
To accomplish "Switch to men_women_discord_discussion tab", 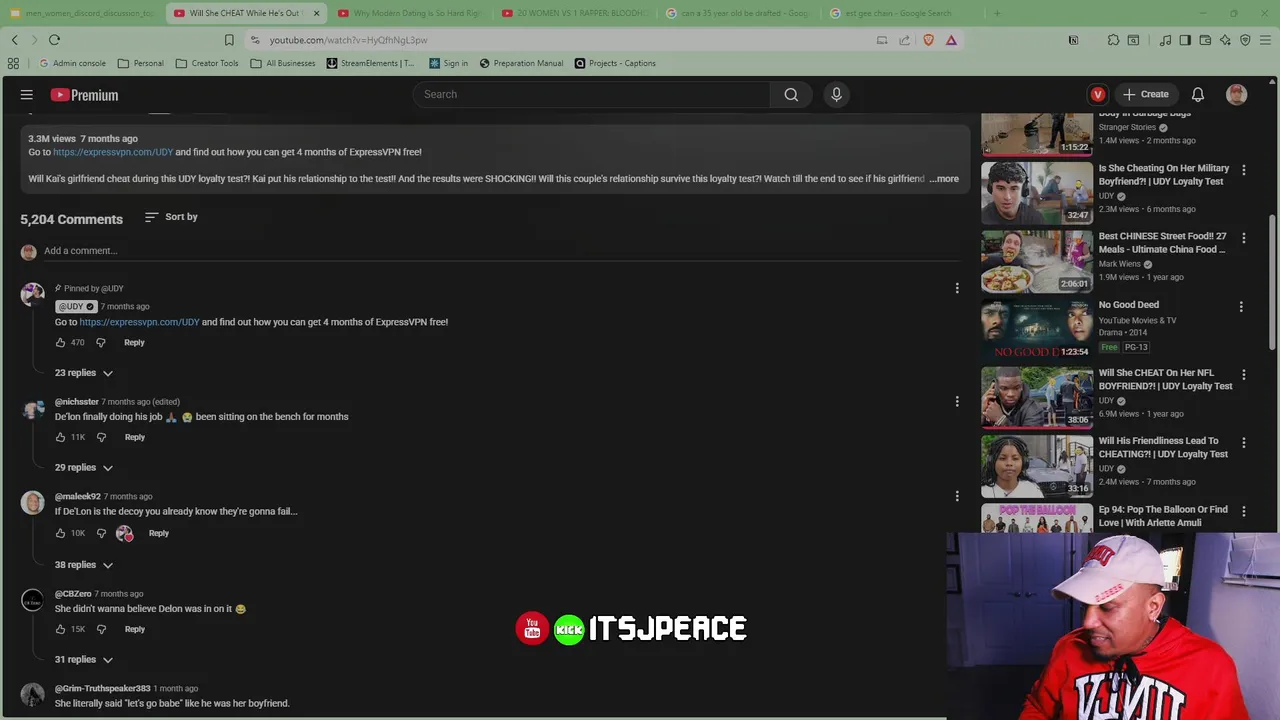I will coord(82,13).
